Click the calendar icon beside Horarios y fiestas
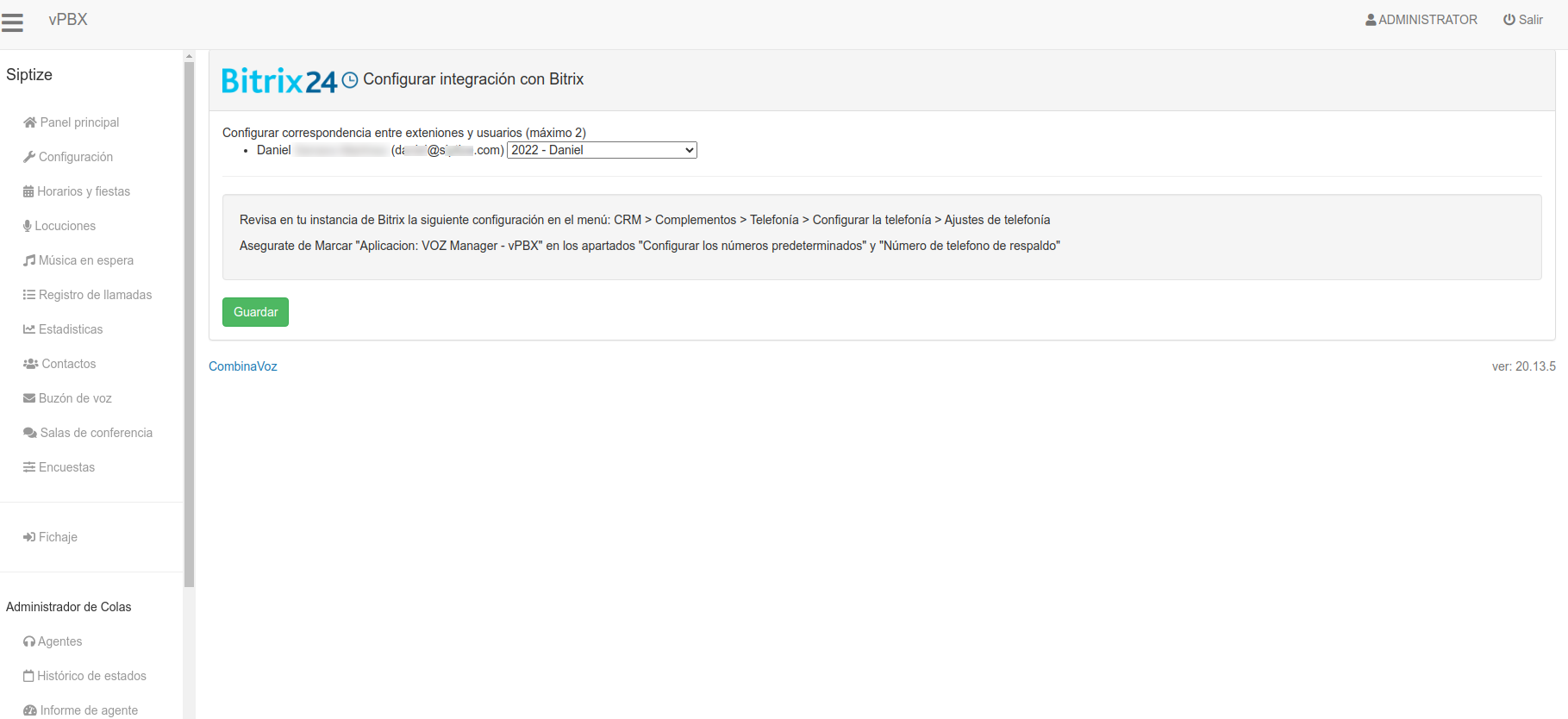Viewport: 1568px width, 719px height. 28,191
